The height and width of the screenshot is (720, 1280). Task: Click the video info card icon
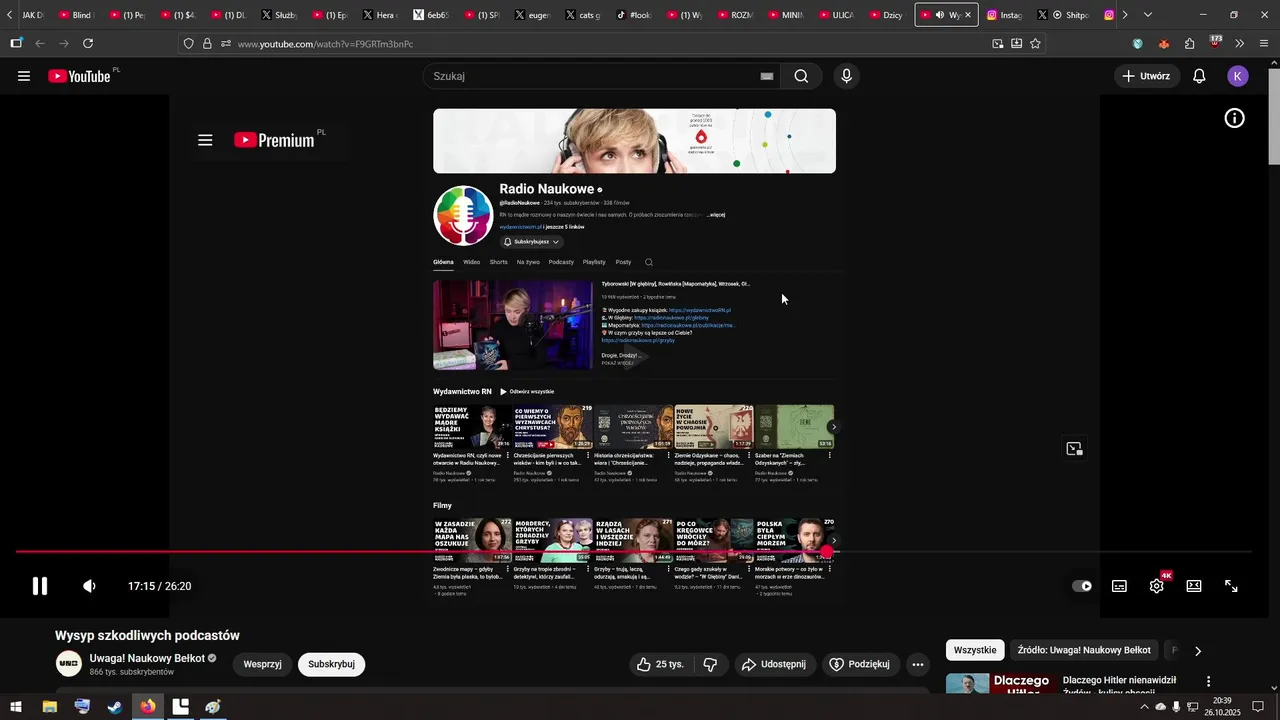tap(1235, 118)
